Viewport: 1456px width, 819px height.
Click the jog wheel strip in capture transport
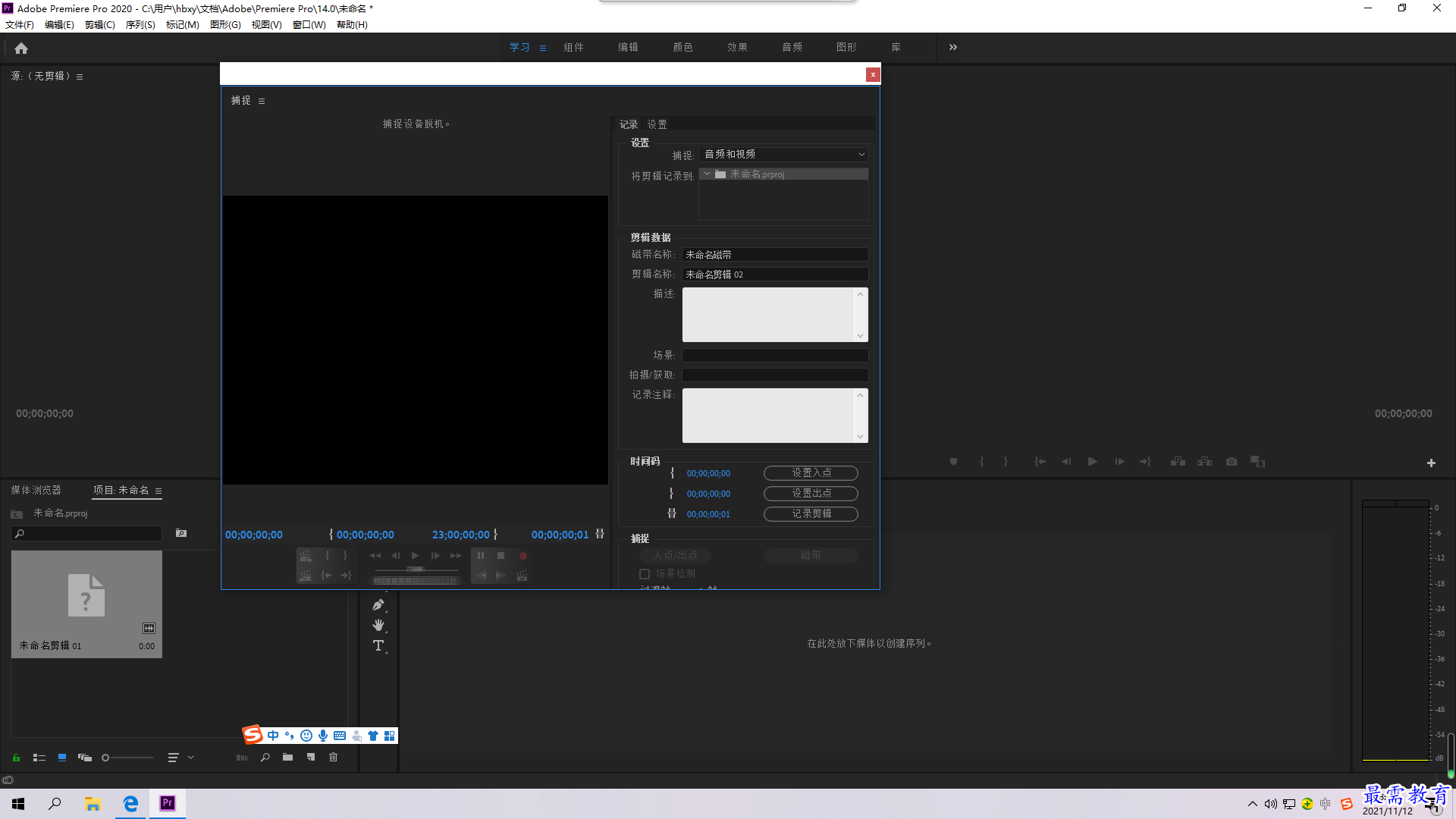(x=416, y=581)
